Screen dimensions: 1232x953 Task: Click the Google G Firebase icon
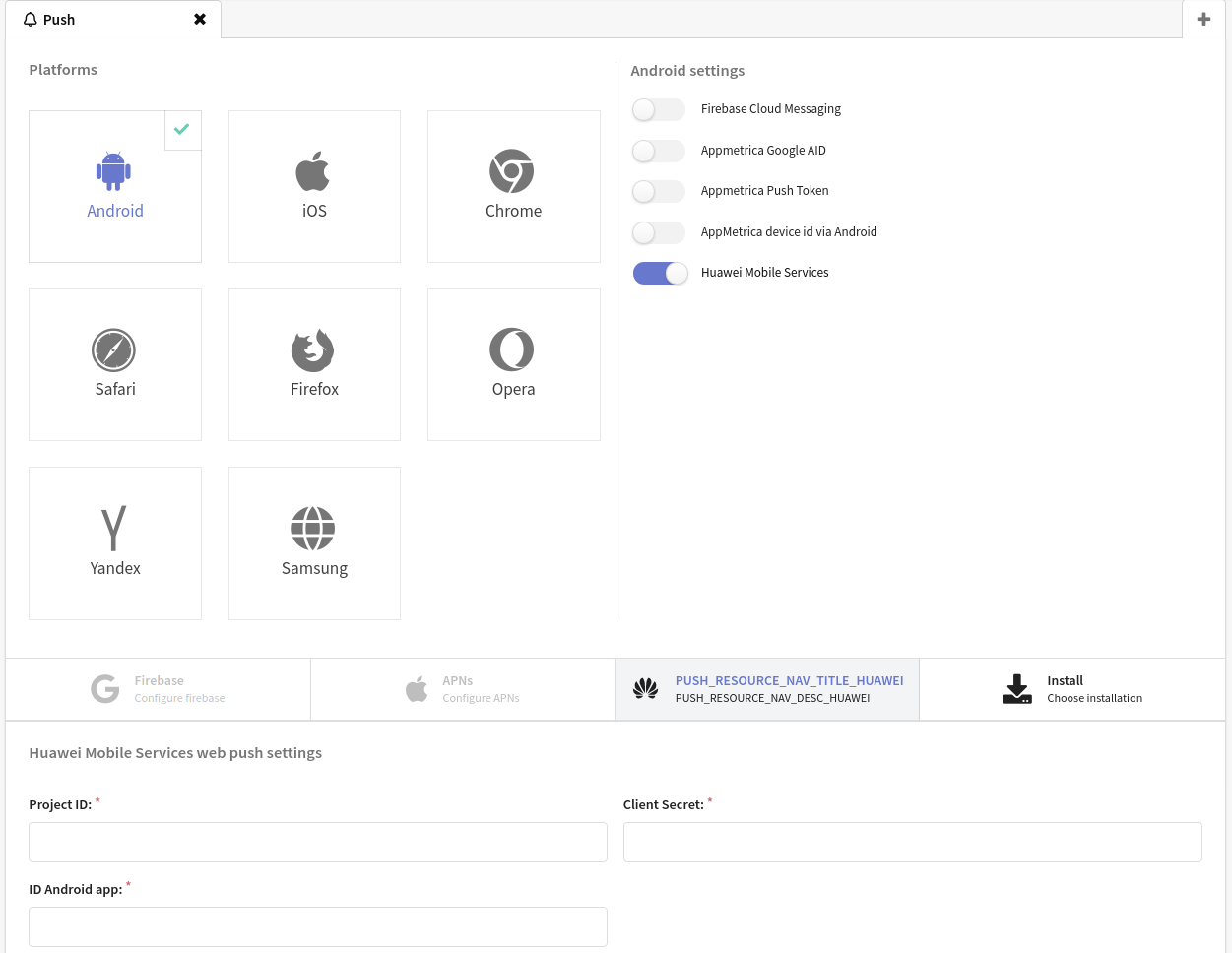105,689
